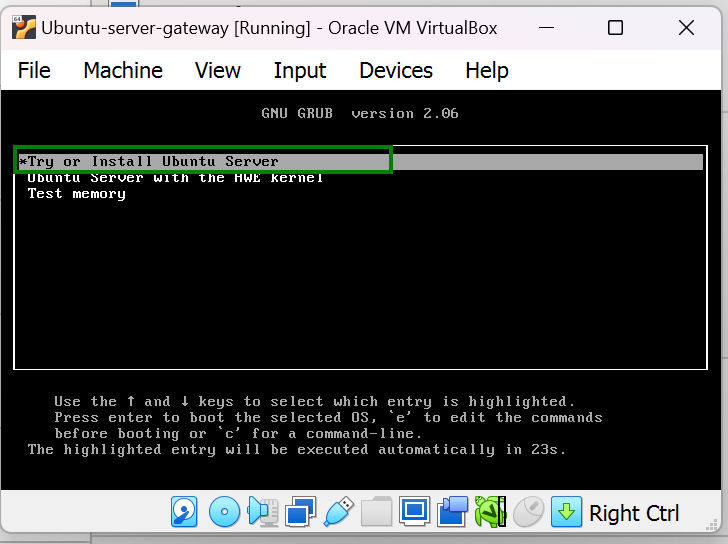Click the hard disk activity status icon
The width and height of the screenshot is (728, 544).
pyautogui.click(x=184, y=512)
